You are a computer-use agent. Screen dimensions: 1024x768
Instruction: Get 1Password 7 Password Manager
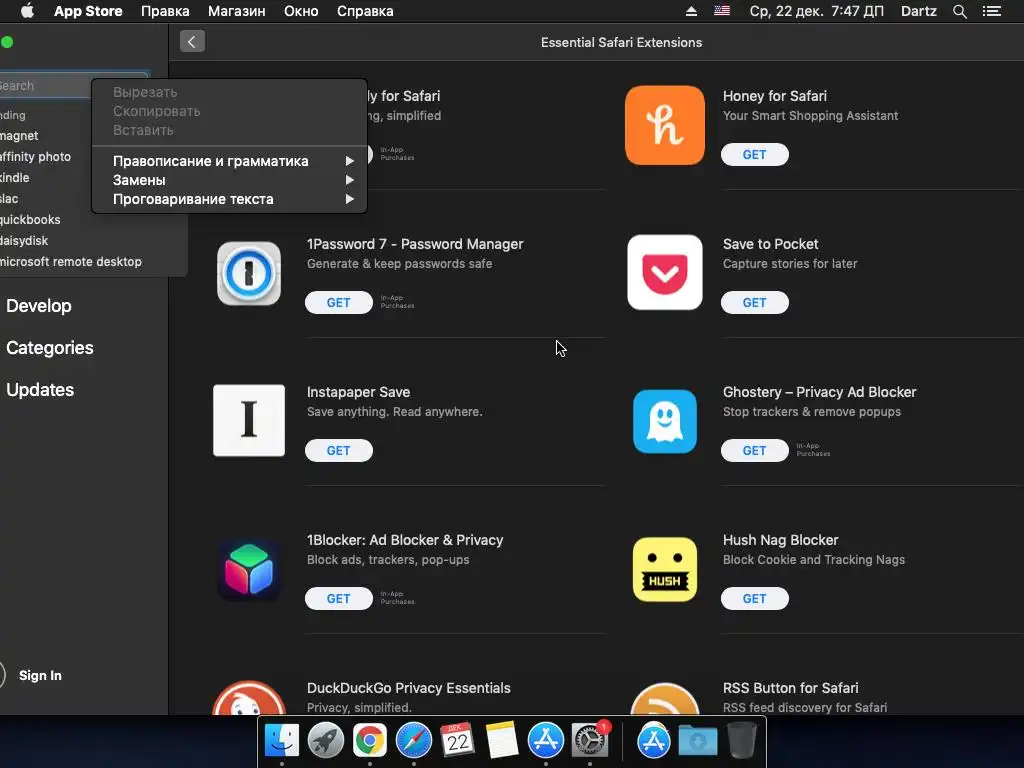tap(338, 302)
